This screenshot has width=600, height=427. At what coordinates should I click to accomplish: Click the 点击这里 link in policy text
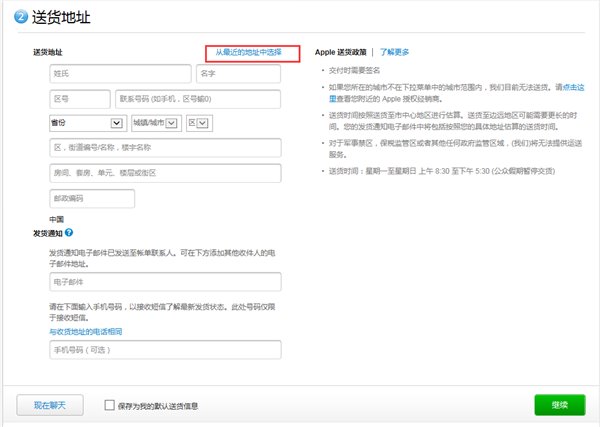(572, 87)
